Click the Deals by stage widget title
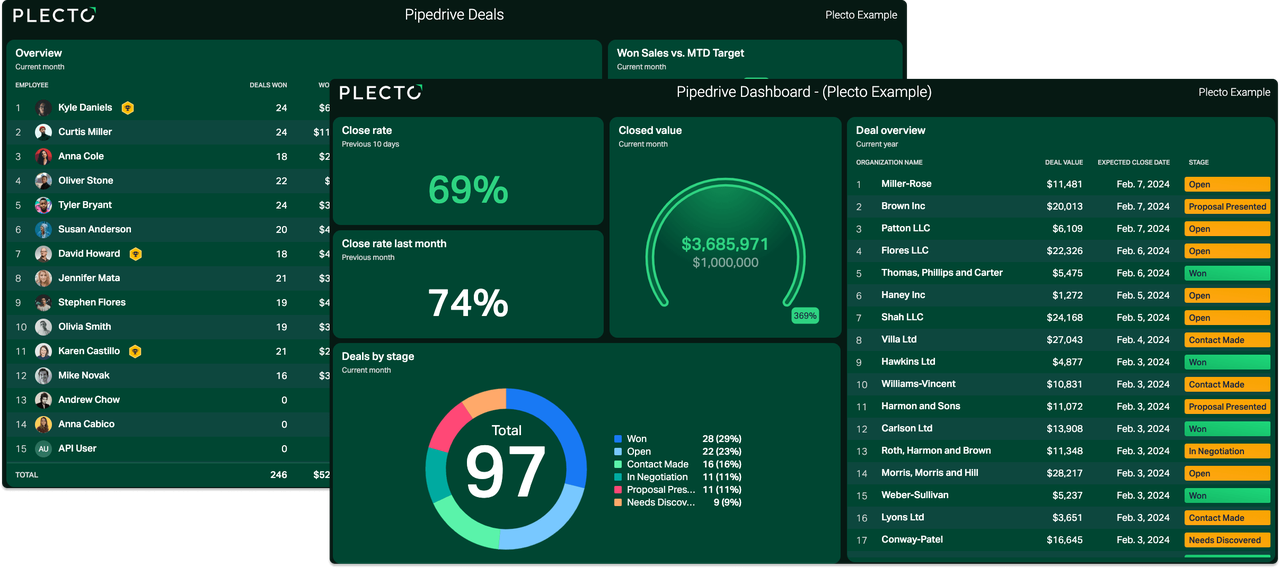This screenshot has width=1280, height=568. click(x=378, y=356)
